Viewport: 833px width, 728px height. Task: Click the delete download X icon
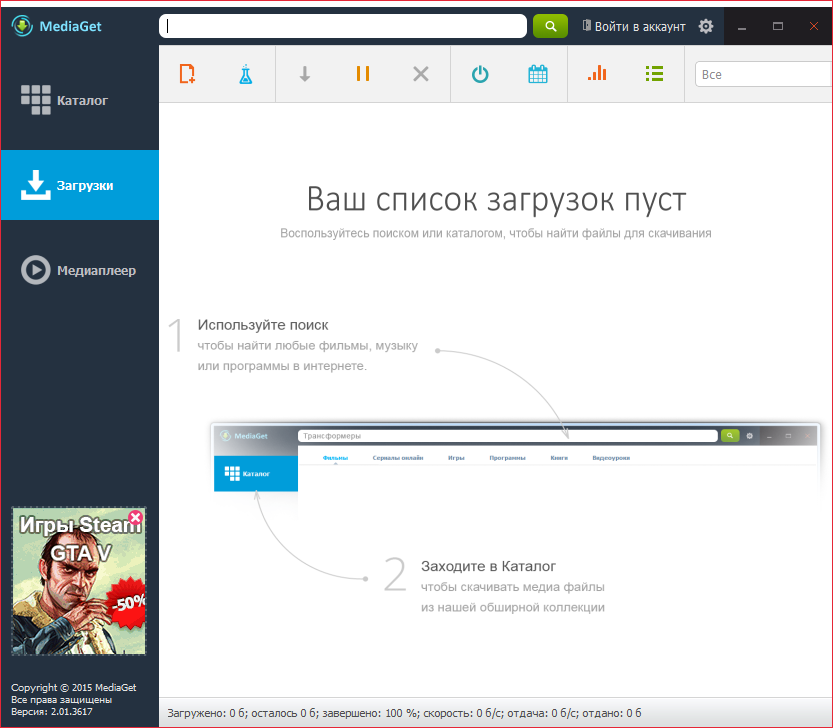click(x=421, y=74)
